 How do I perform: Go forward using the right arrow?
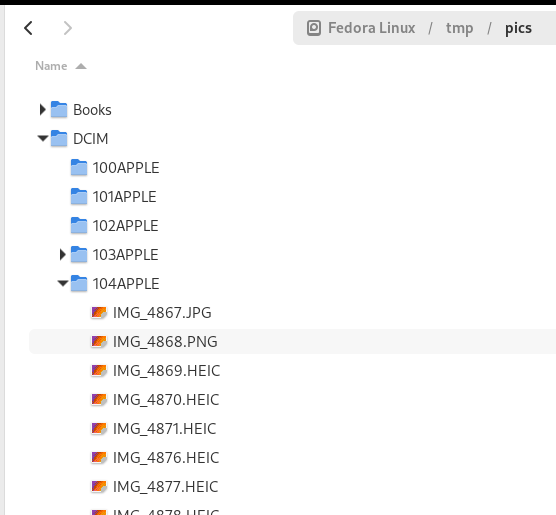67,28
